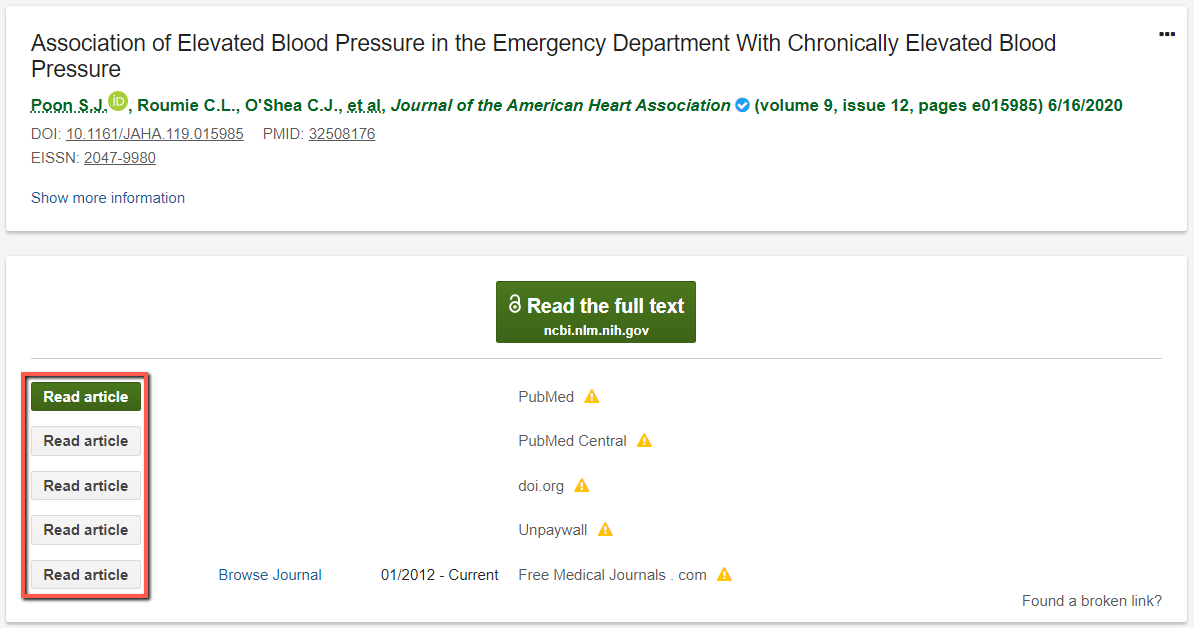Click the blue verified checkmark after journal name
Screen dimensions: 1194x628
click(742, 105)
